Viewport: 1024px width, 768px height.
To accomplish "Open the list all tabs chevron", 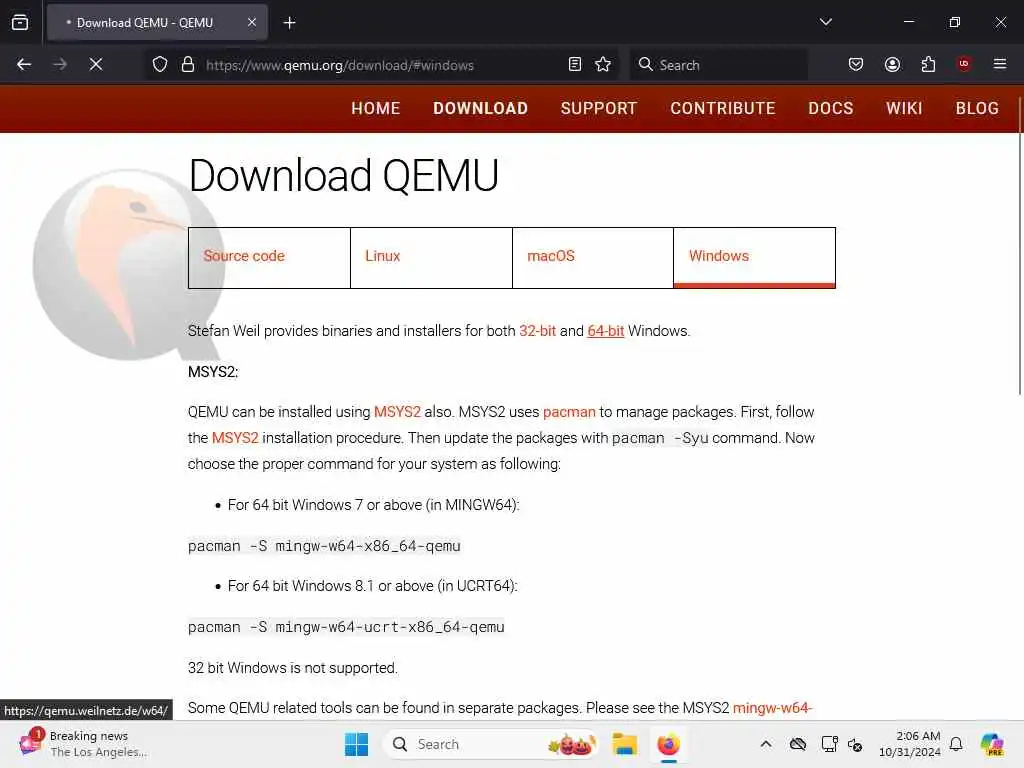I will point(825,22).
